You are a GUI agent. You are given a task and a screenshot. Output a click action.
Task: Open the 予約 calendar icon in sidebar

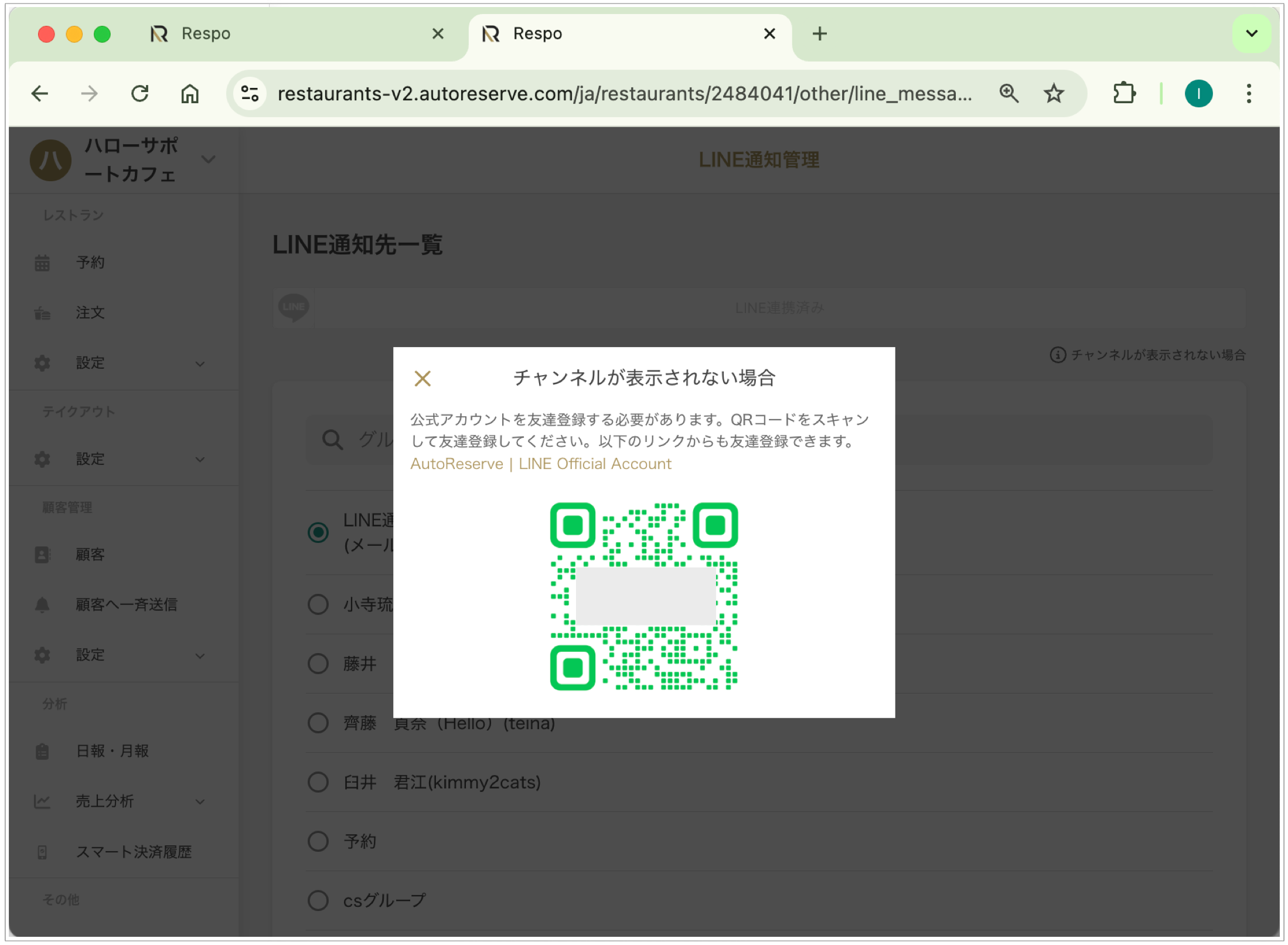click(42, 263)
